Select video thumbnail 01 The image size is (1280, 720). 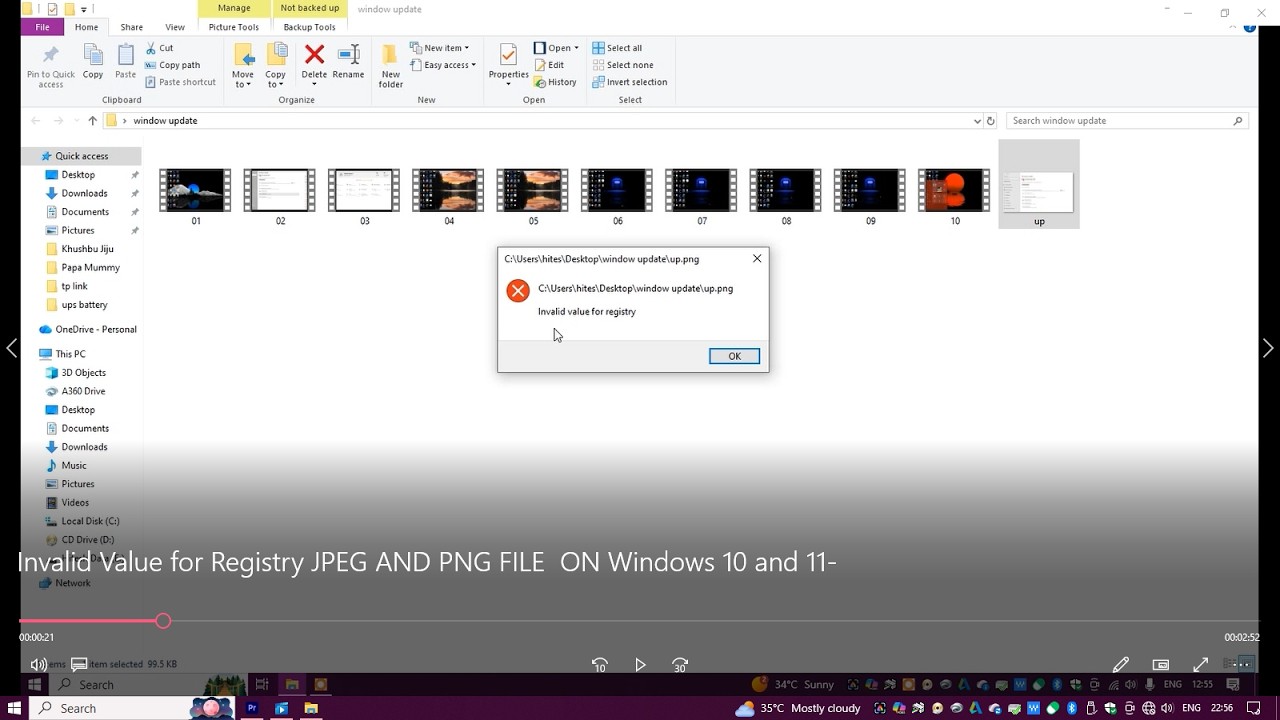point(195,190)
